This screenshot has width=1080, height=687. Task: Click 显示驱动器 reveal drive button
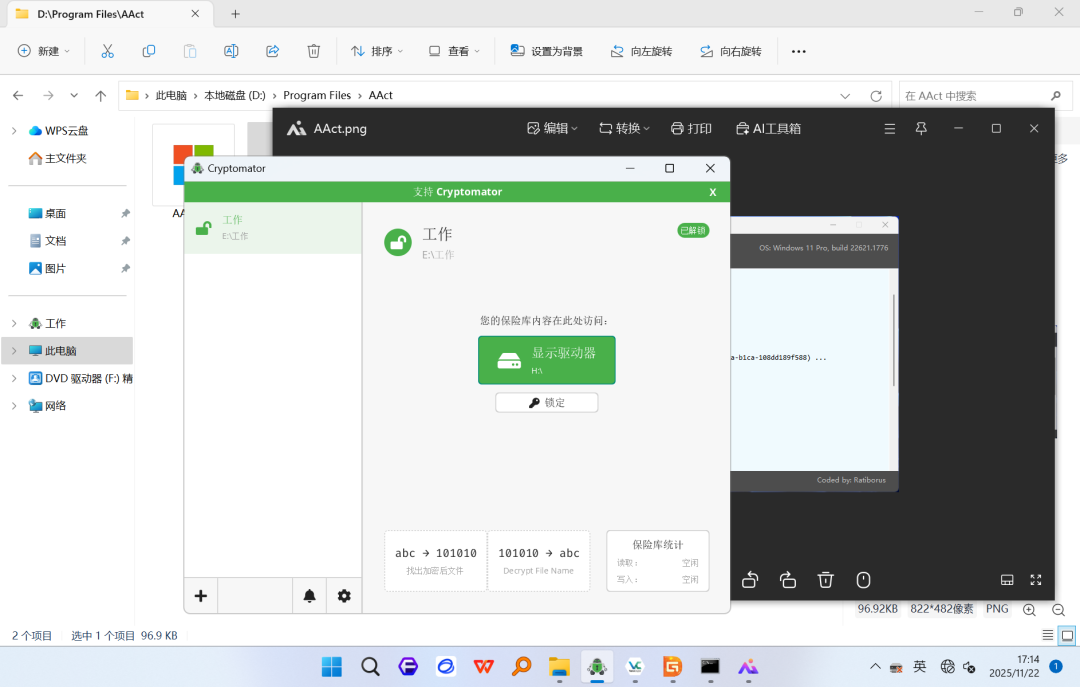546,360
